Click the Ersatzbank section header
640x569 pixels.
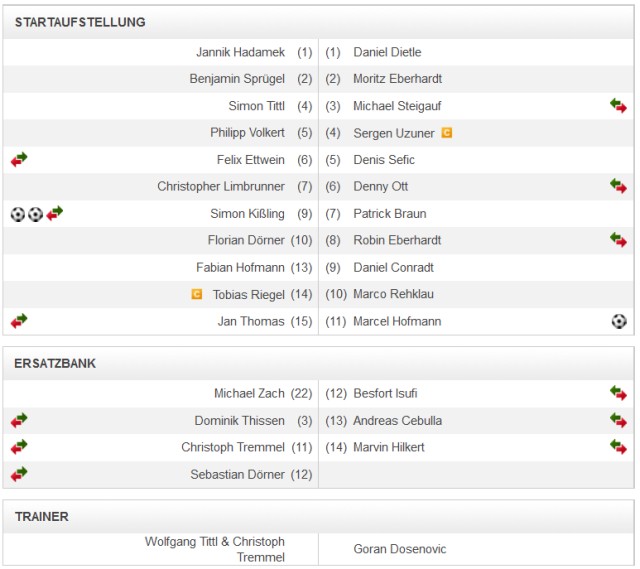pos(56,363)
